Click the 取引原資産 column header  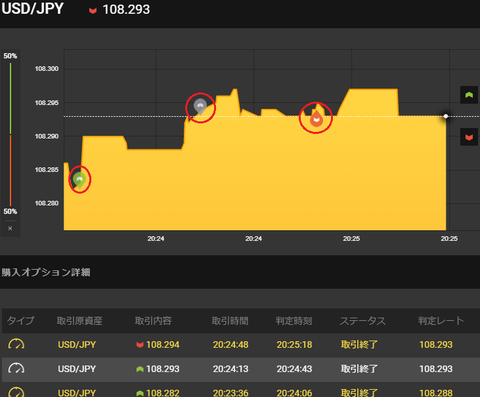(x=79, y=321)
